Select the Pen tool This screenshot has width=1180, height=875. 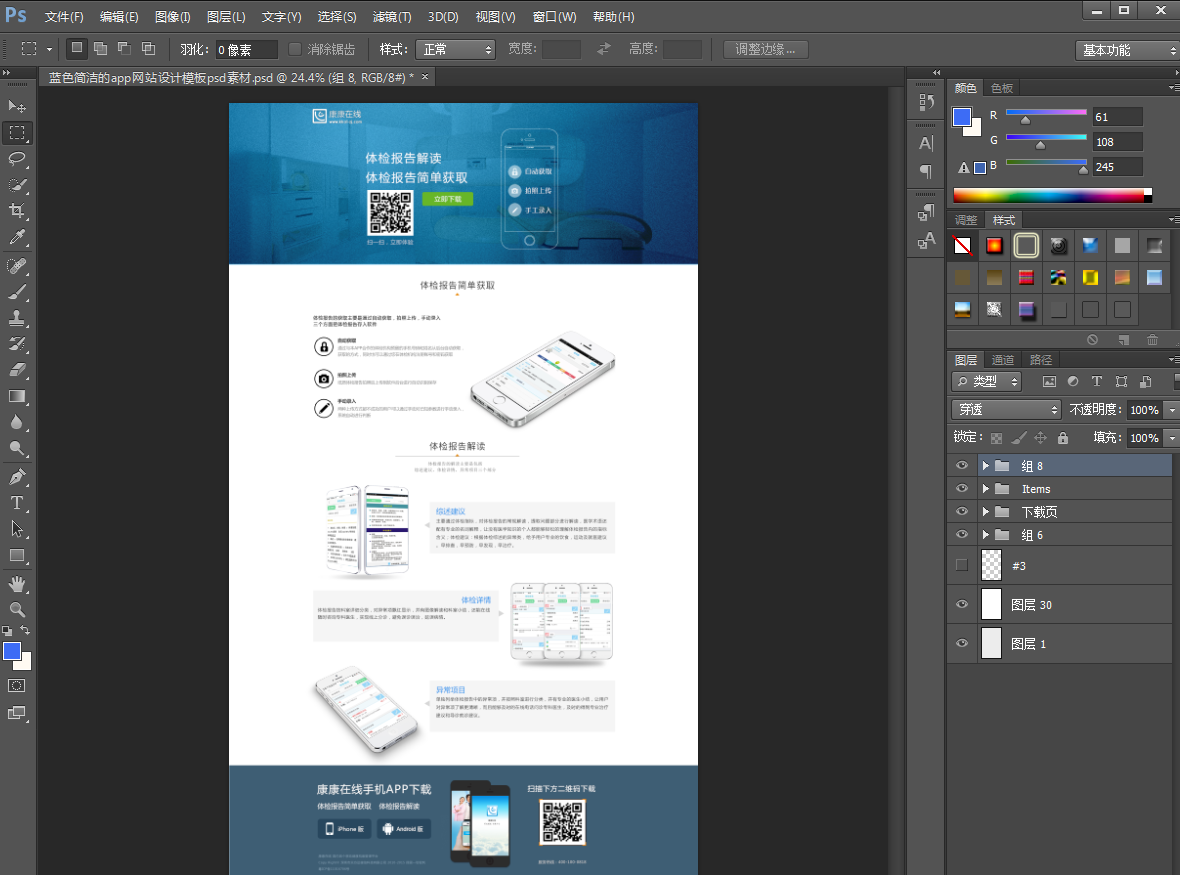click(17, 476)
